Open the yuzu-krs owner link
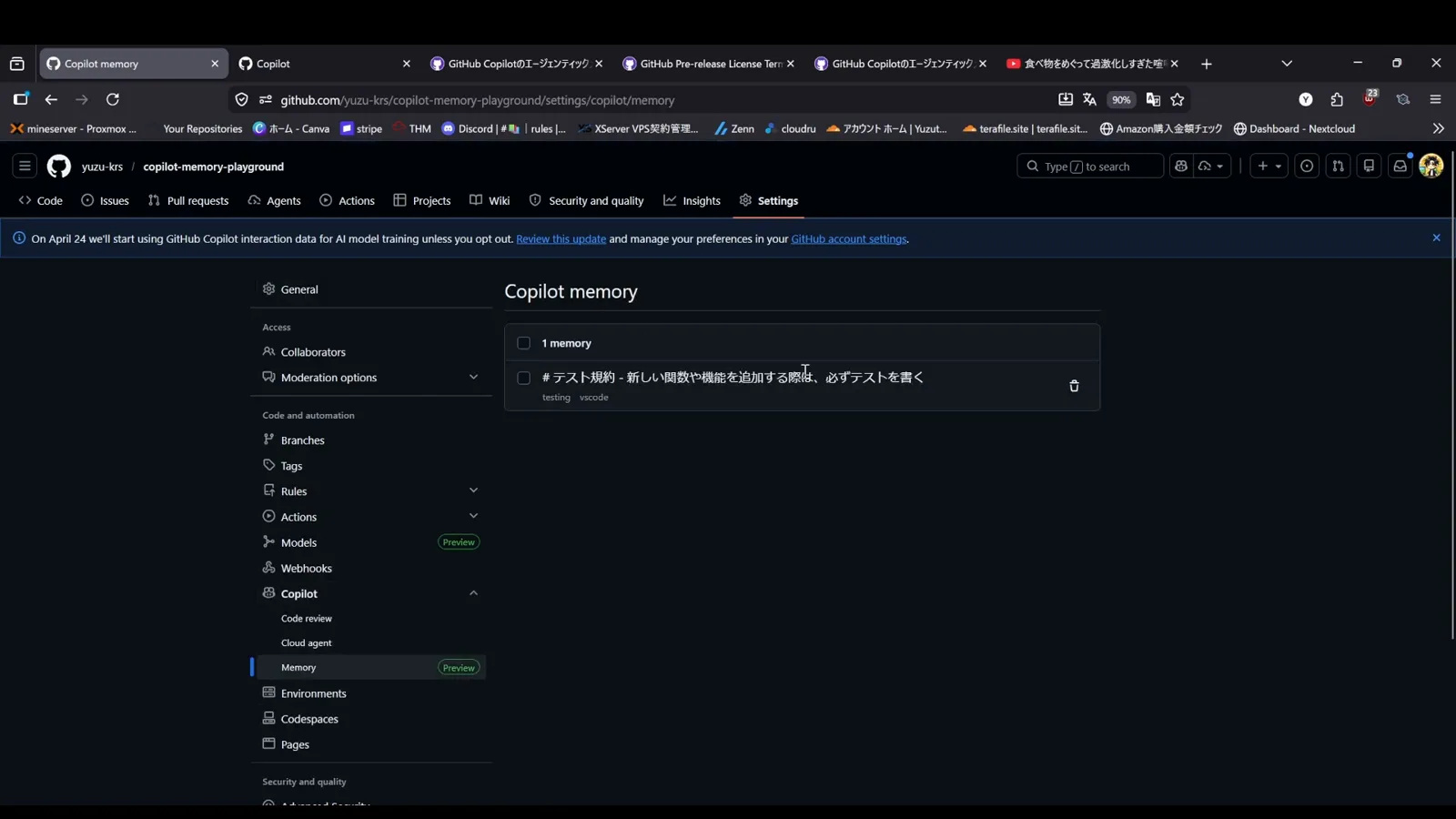 102,167
